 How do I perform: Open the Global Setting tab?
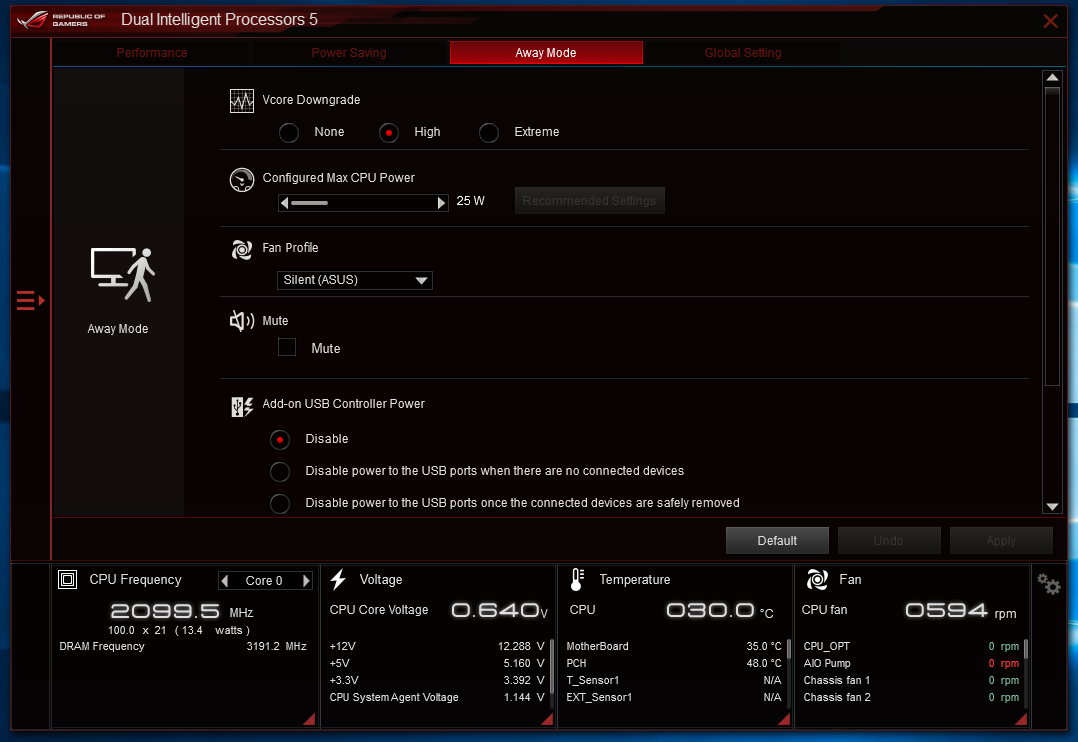743,53
